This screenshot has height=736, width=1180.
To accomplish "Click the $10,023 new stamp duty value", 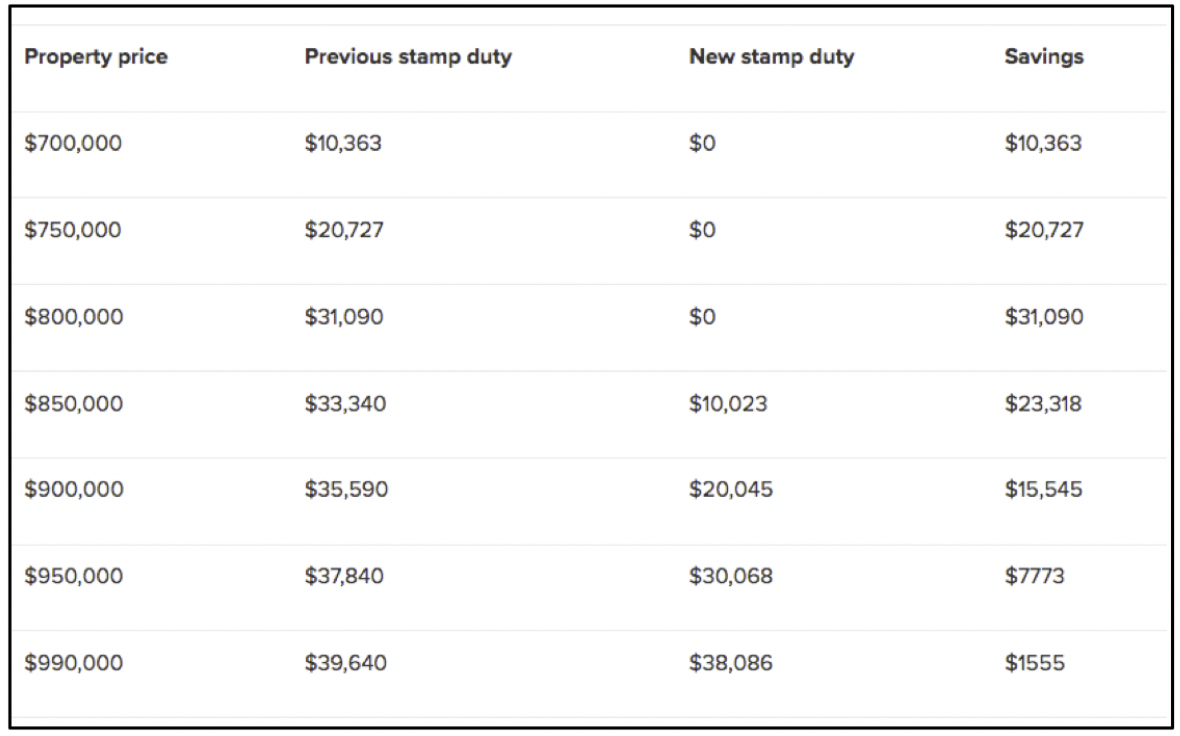I will pyautogui.click(x=728, y=404).
